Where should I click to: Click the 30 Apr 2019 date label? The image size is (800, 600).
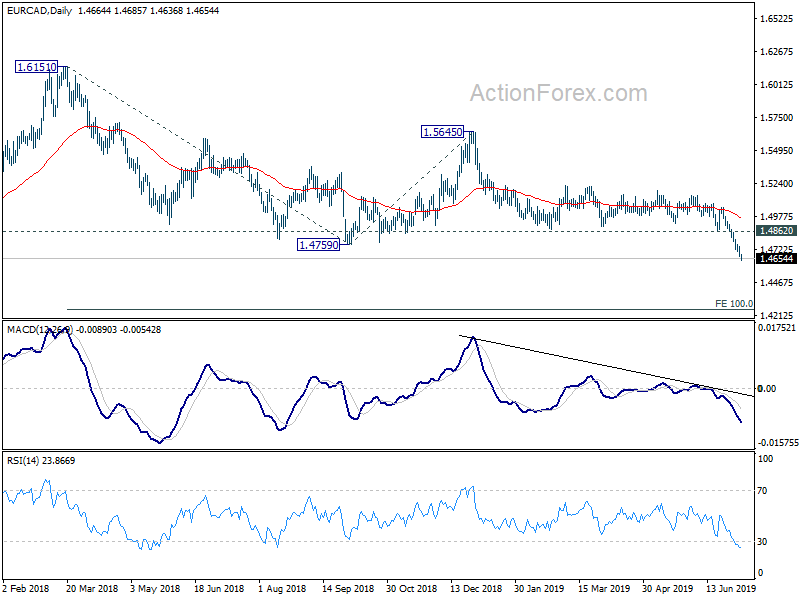(x=668, y=588)
